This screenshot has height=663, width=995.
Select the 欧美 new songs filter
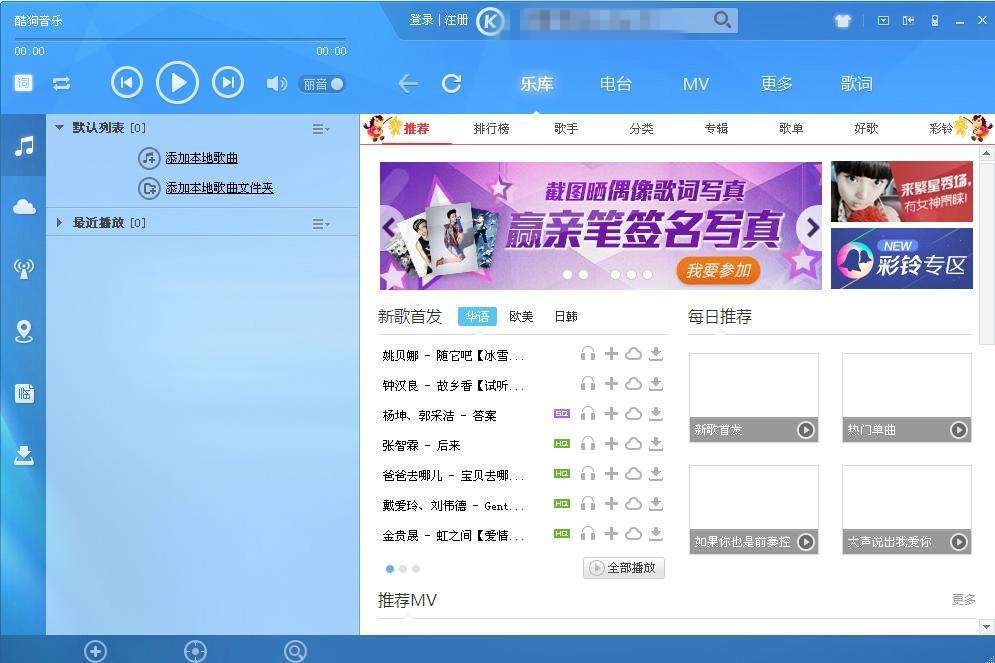(x=521, y=316)
